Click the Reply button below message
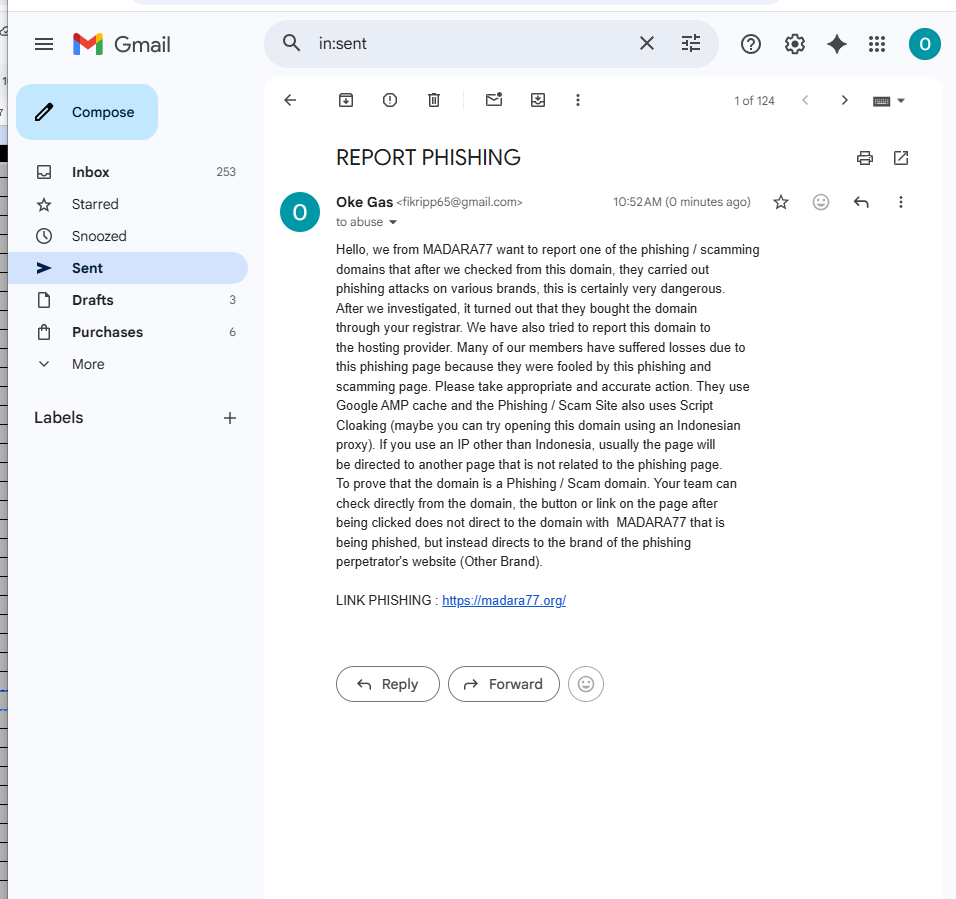This screenshot has height=899, width=956. [x=388, y=684]
